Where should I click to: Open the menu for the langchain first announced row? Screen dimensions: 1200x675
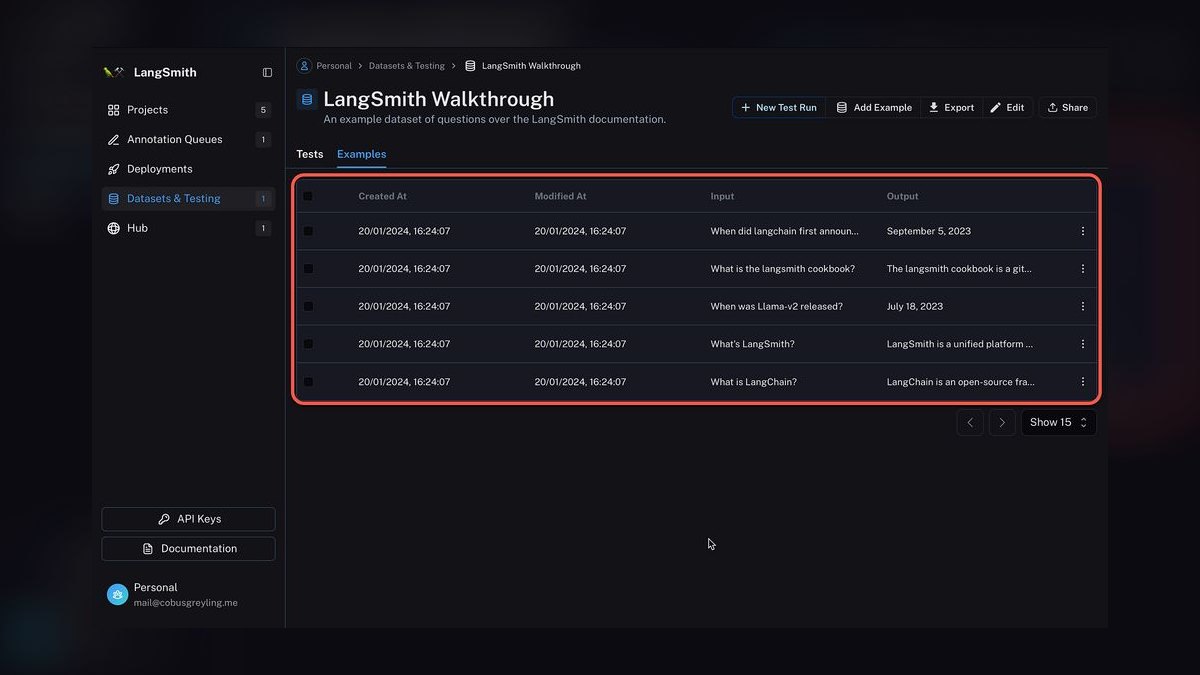pyautogui.click(x=1082, y=231)
